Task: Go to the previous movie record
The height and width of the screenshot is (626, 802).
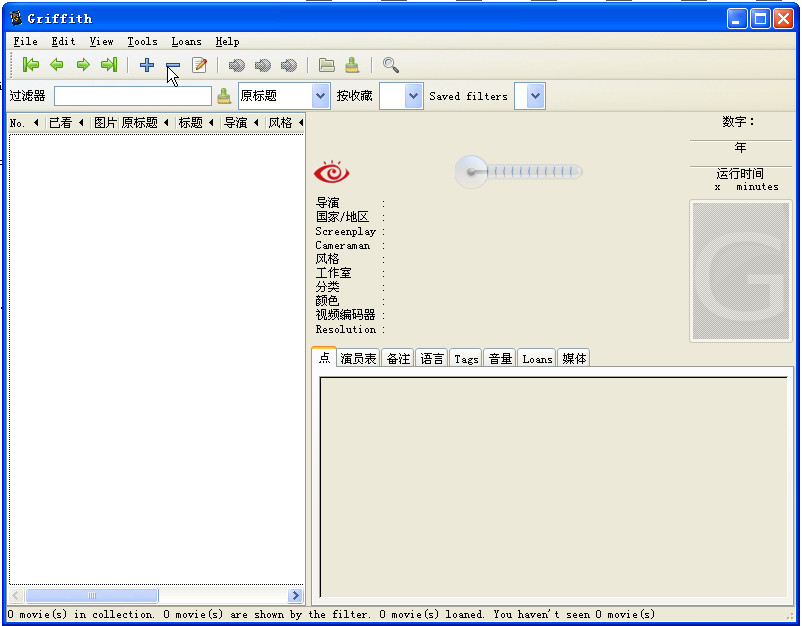Action: click(57, 65)
